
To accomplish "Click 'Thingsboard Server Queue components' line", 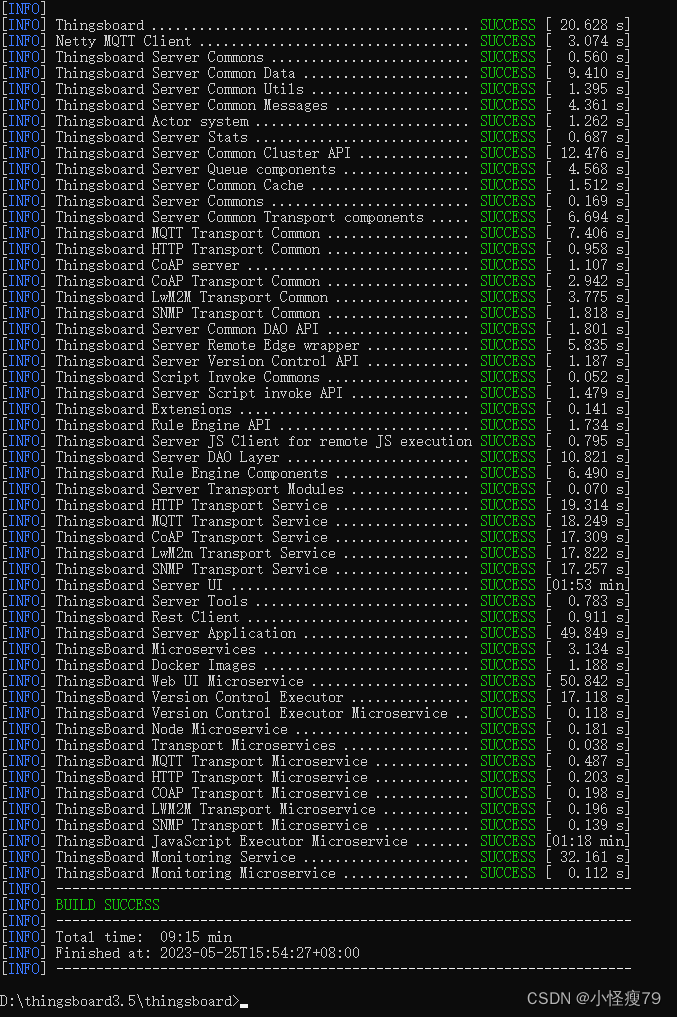I will point(316,169).
